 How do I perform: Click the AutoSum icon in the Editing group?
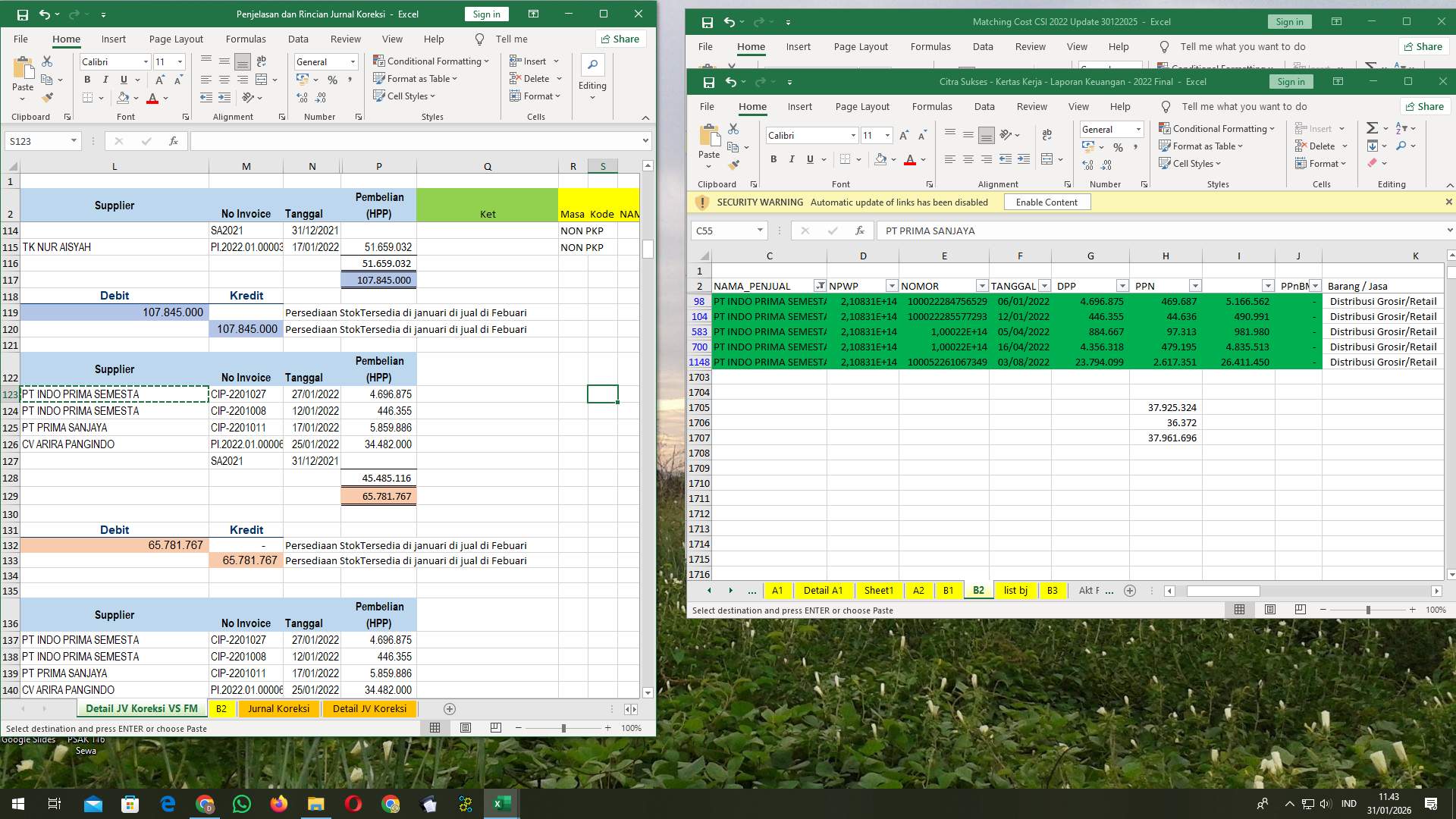point(1371,127)
